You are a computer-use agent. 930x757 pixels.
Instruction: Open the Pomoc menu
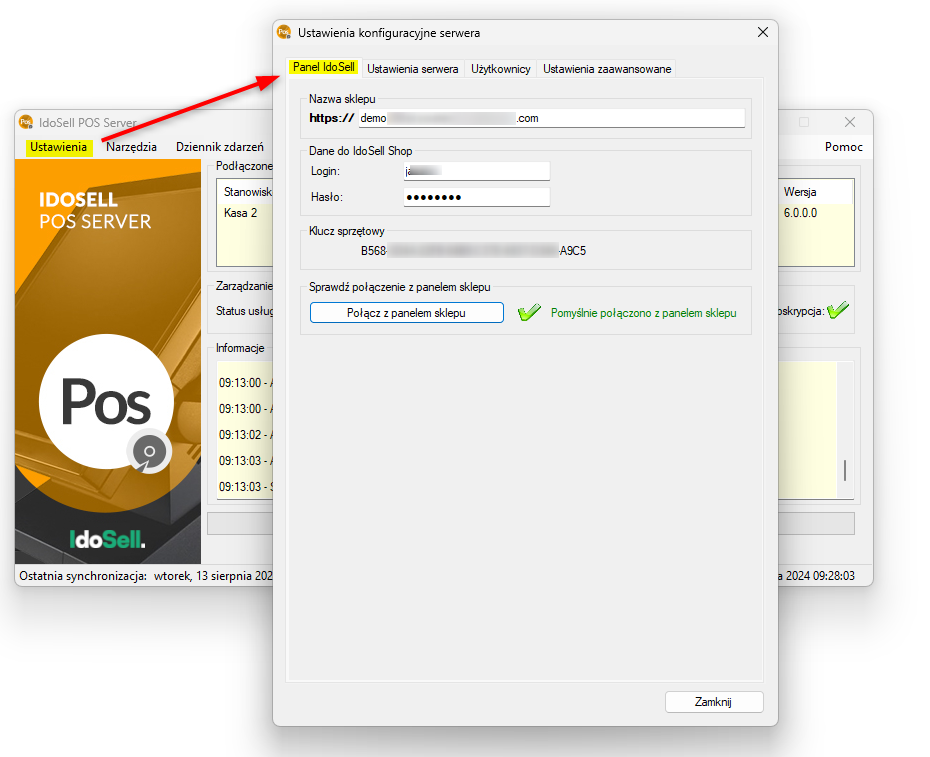pos(843,147)
